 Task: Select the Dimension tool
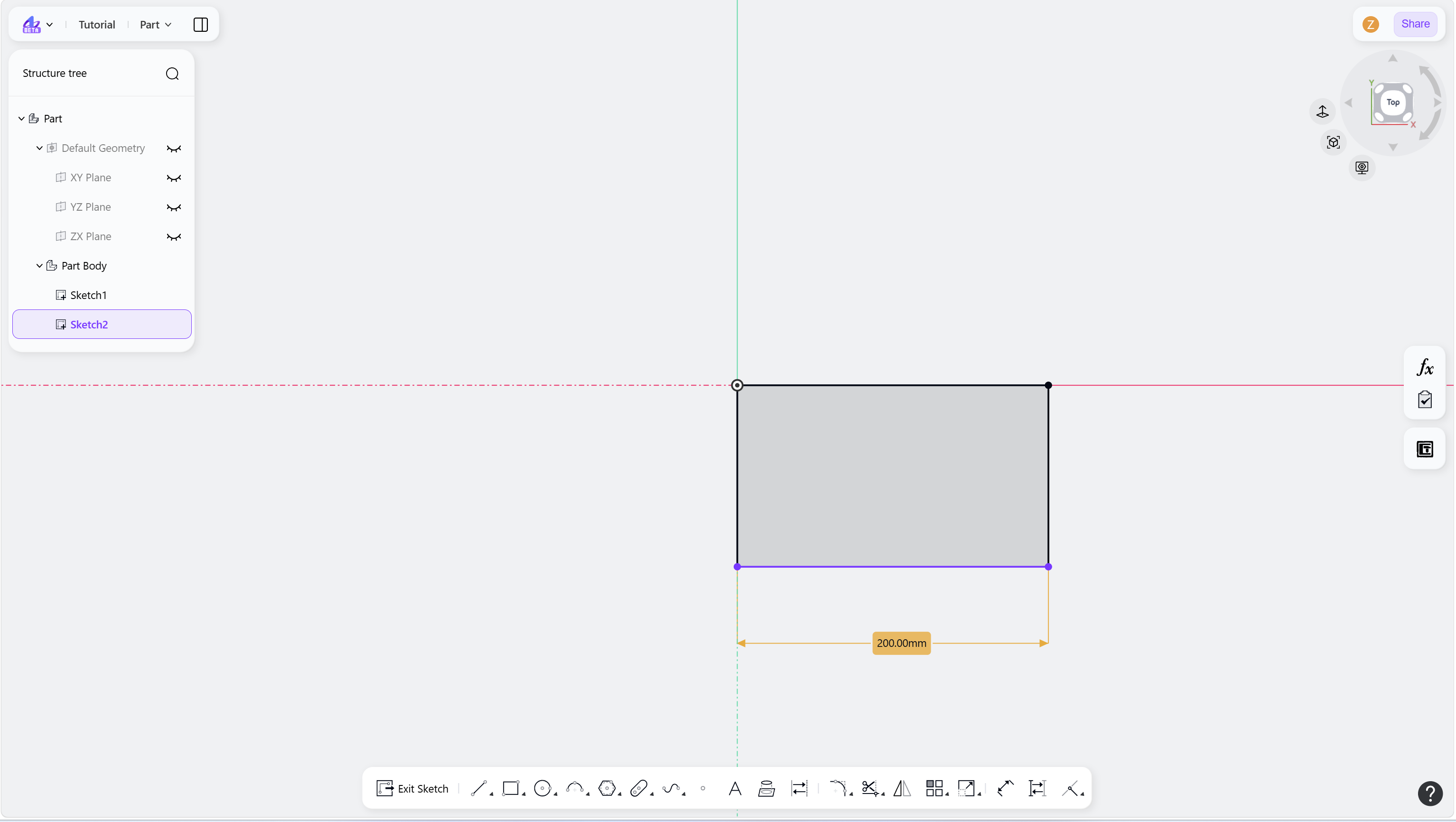coord(1006,788)
